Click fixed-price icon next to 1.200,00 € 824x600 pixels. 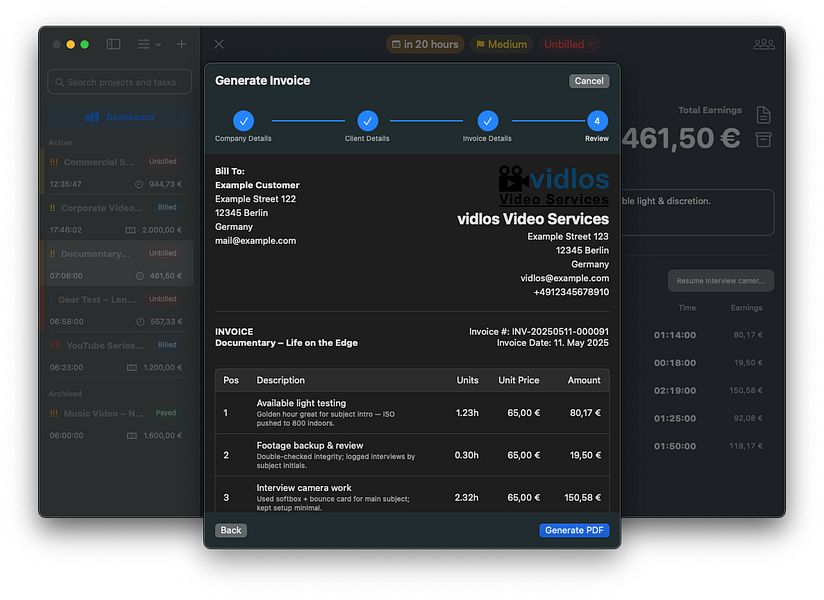pos(132,368)
